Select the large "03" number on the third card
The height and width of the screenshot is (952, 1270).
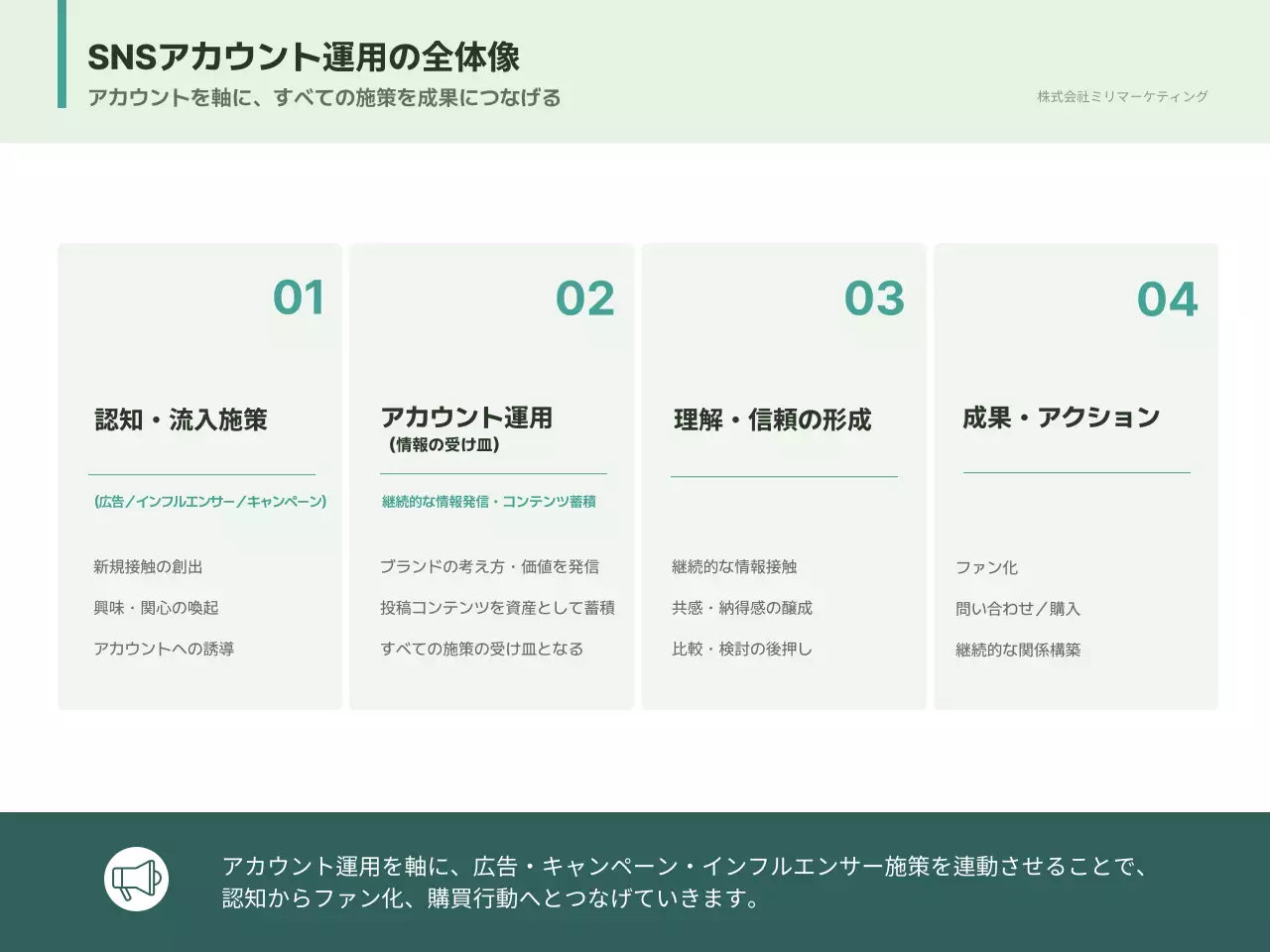tap(874, 298)
